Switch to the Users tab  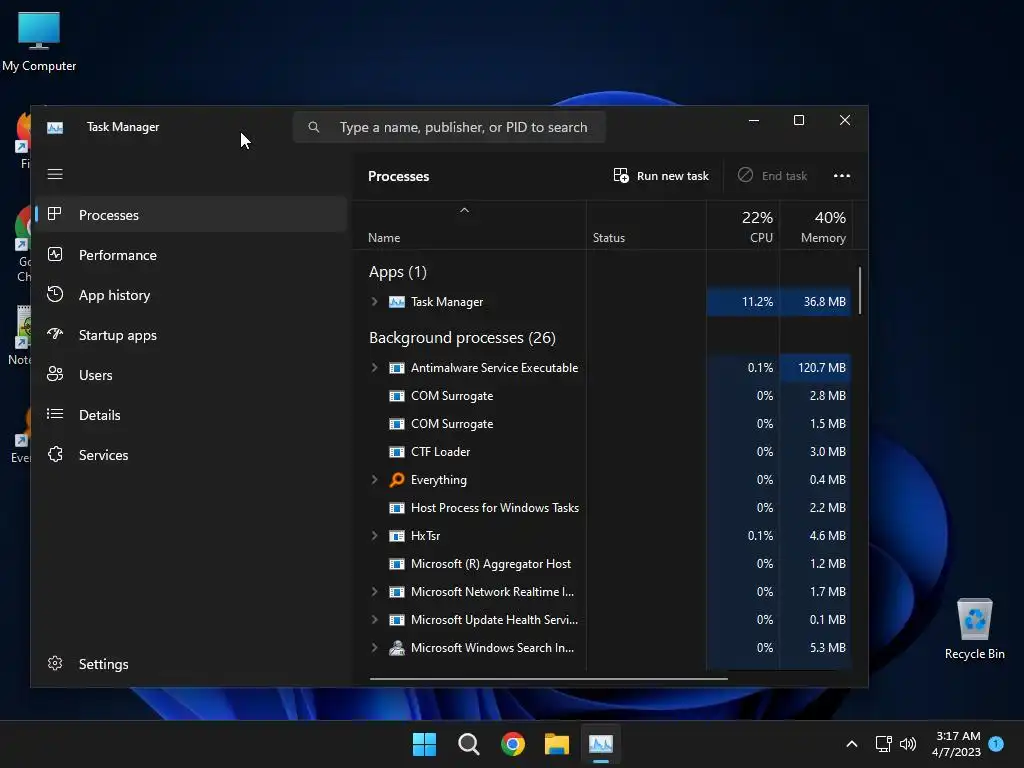pyautogui.click(x=191, y=375)
